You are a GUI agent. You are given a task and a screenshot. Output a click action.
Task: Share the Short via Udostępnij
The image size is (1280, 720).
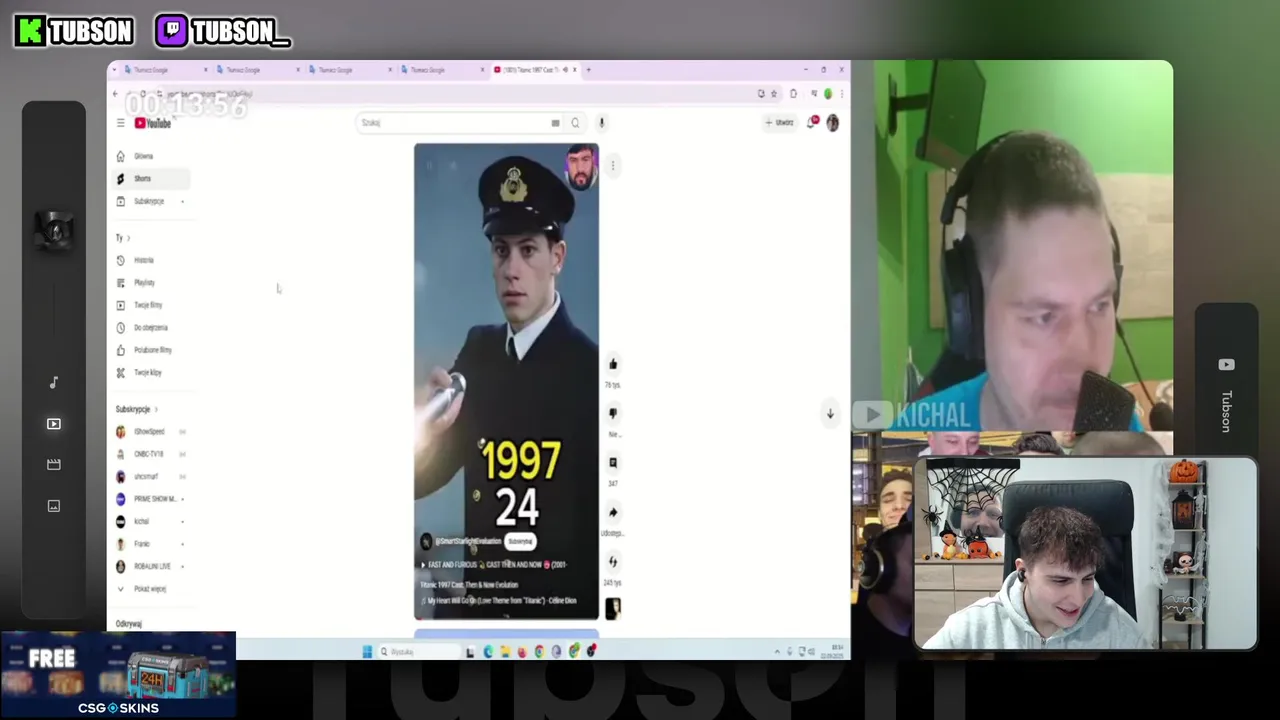[613, 512]
